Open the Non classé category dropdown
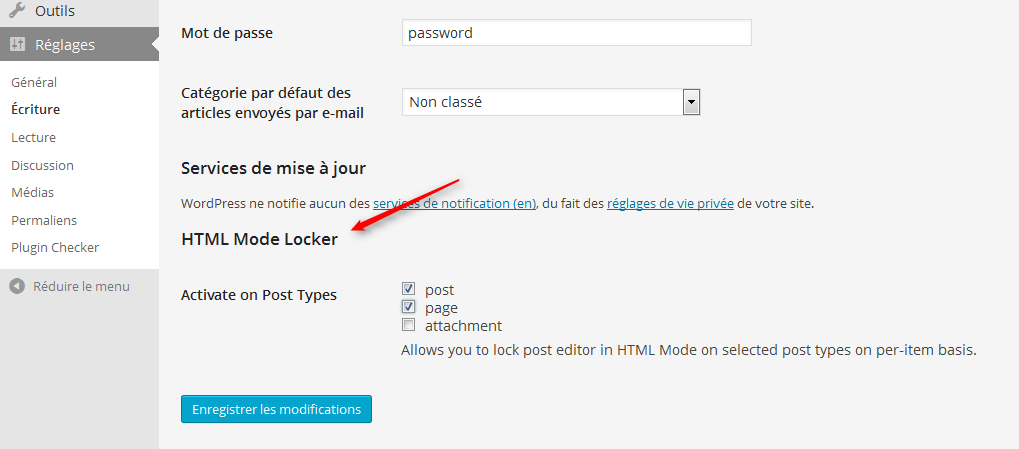The width and height of the screenshot is (1019, 449). [550, 102]
